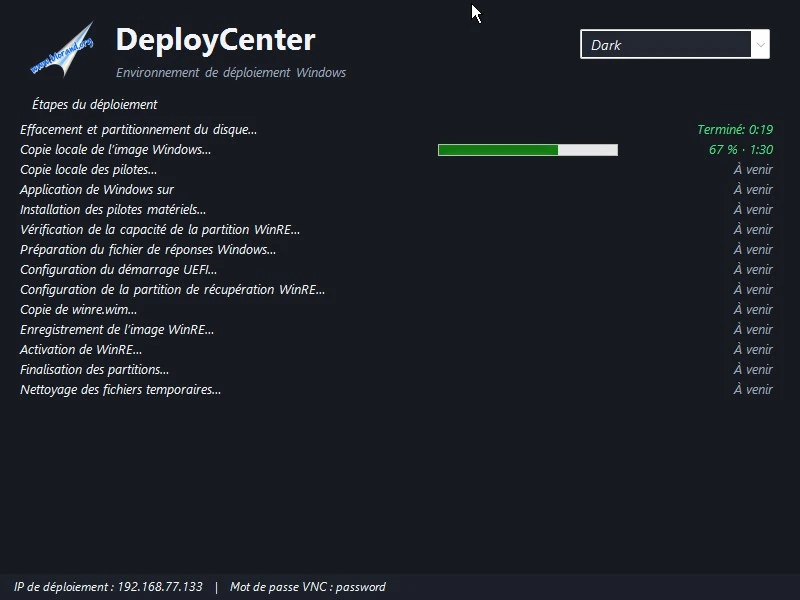Click the Windows image copy progress bar
The width and height of the screenshot is (800, 600).
pos(528,150)
